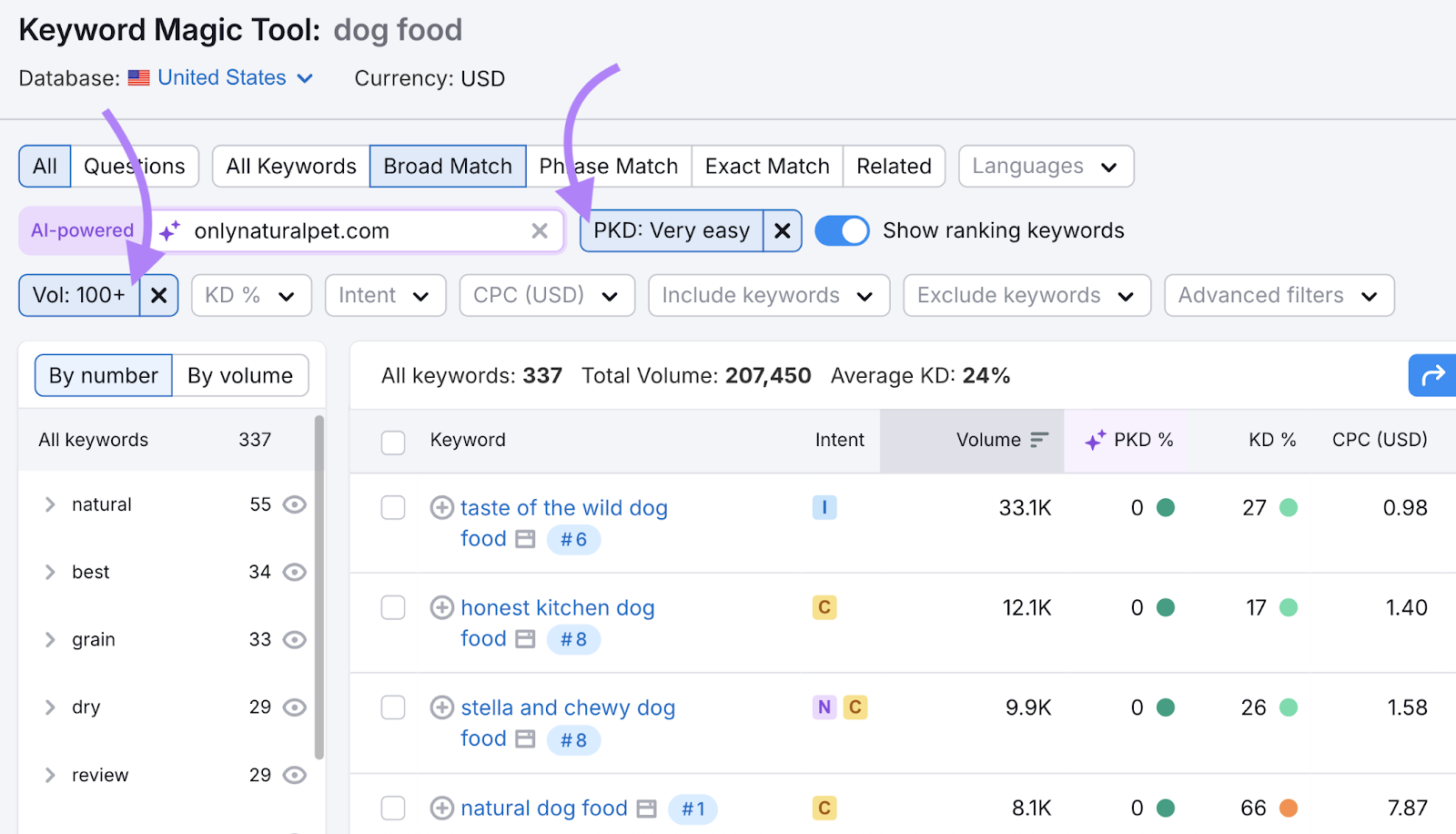Image resolution: width=1456 pixels, height=834 pixels.
Task: Select the checkbox for "honest kitchen dog food"
Action: pyautogui.click(x=392, y=607)
